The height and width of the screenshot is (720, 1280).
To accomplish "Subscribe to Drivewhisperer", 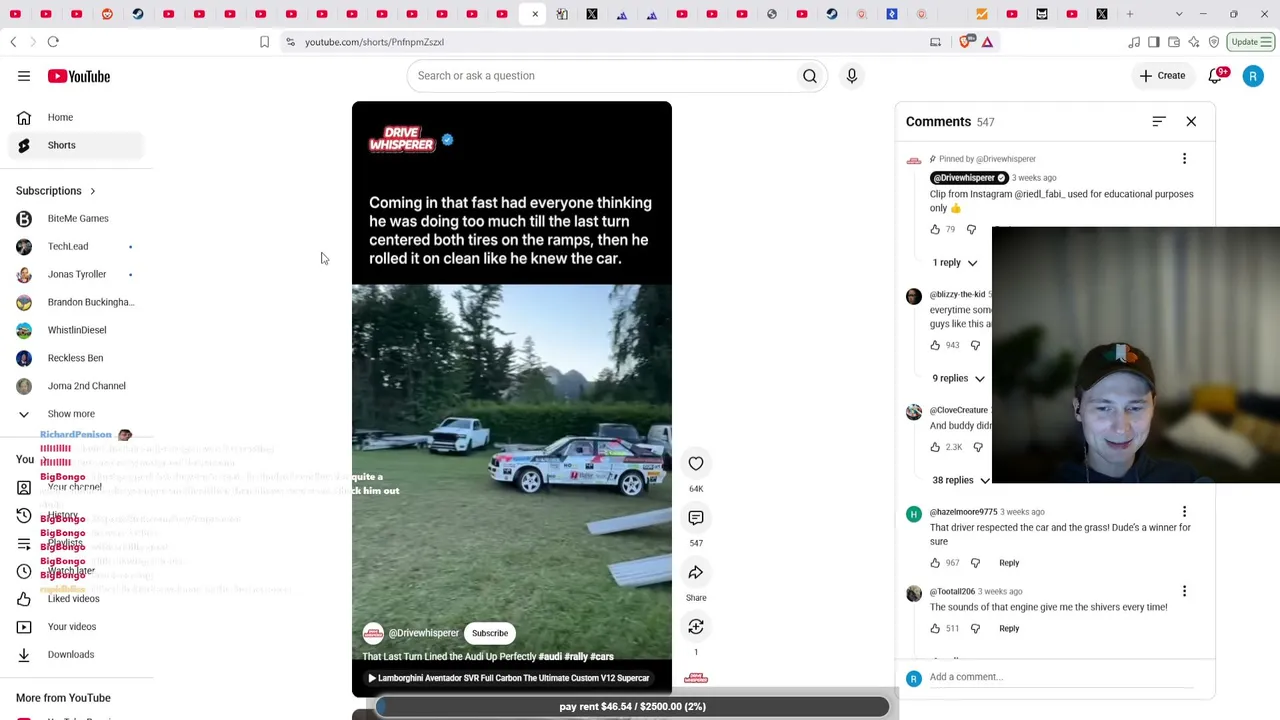I will [x=490, y=633].
